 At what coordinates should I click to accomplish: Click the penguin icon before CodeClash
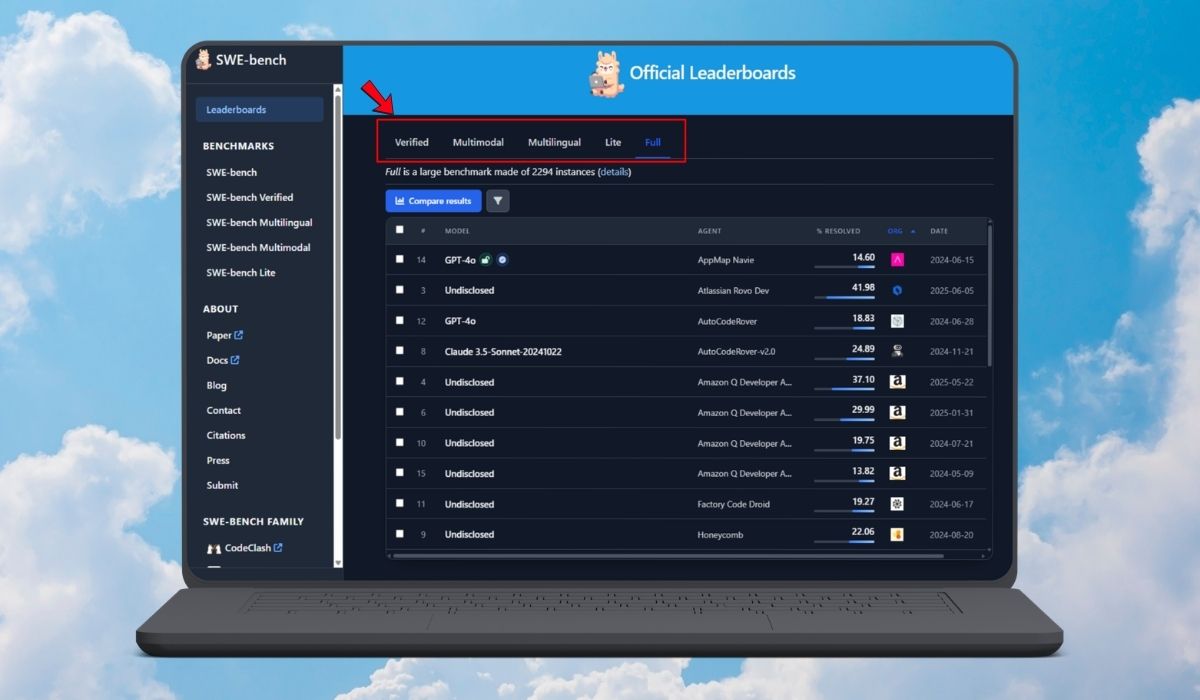(x=214, y=548)
